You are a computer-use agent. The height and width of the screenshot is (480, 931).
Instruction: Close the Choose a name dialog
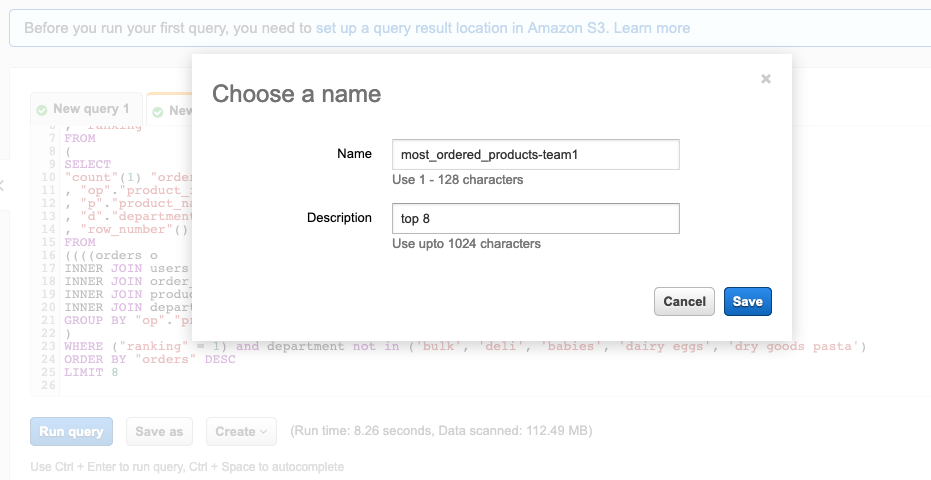pos(766,79)
